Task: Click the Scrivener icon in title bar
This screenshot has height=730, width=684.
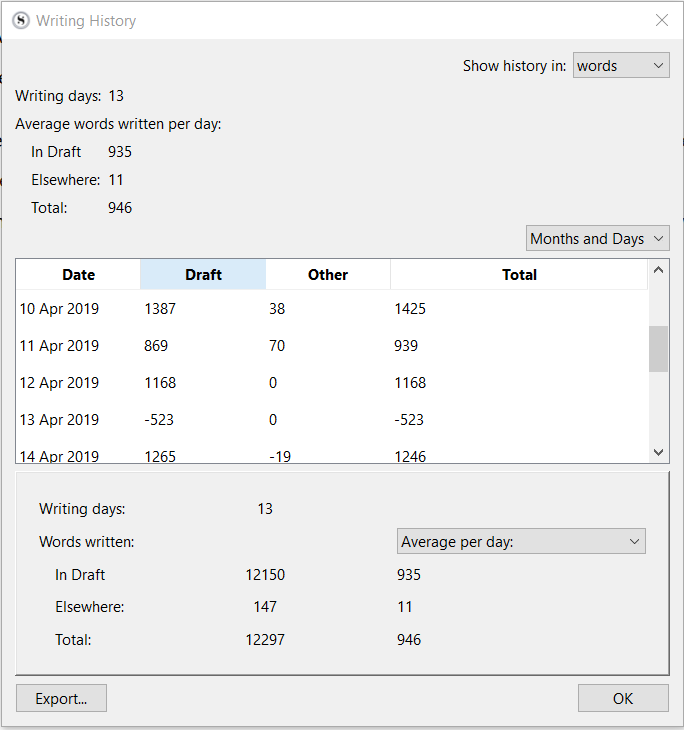Action: point(20,20)
